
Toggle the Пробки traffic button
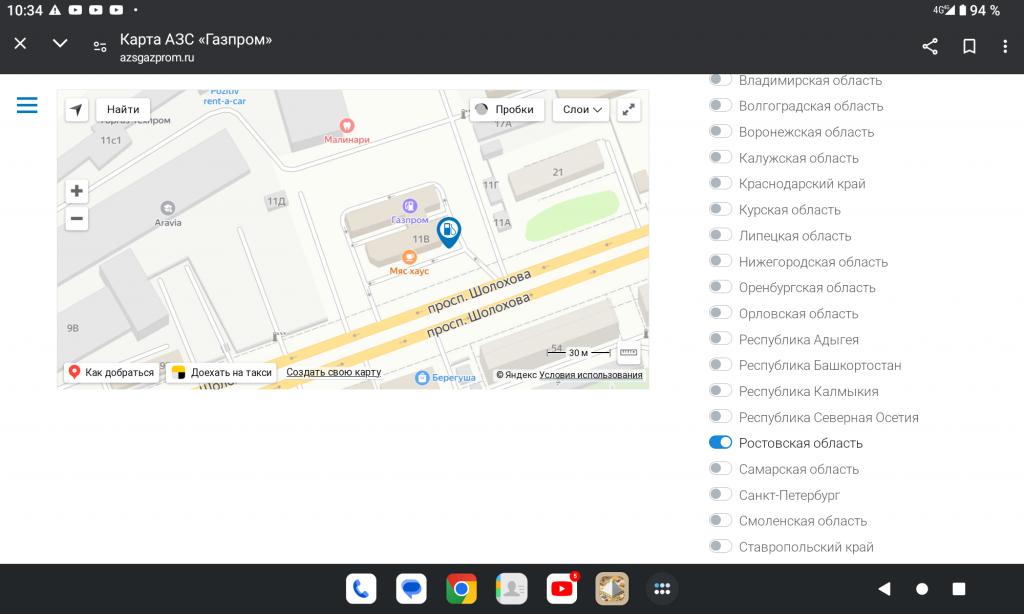pos(507,109)
